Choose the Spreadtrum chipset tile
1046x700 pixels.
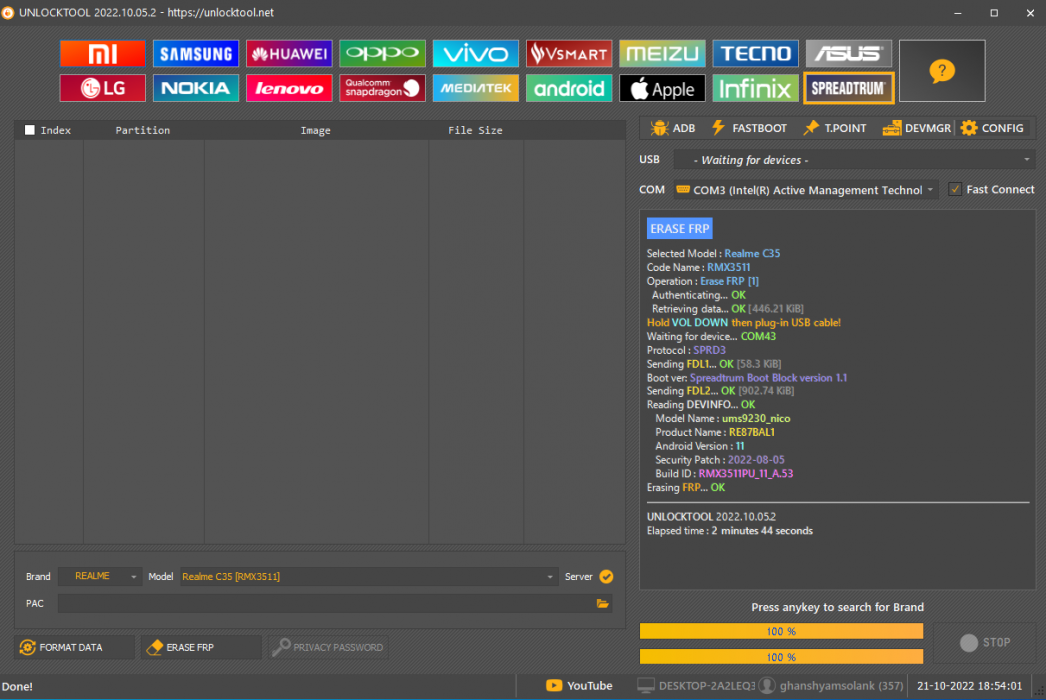coord(849,88)
